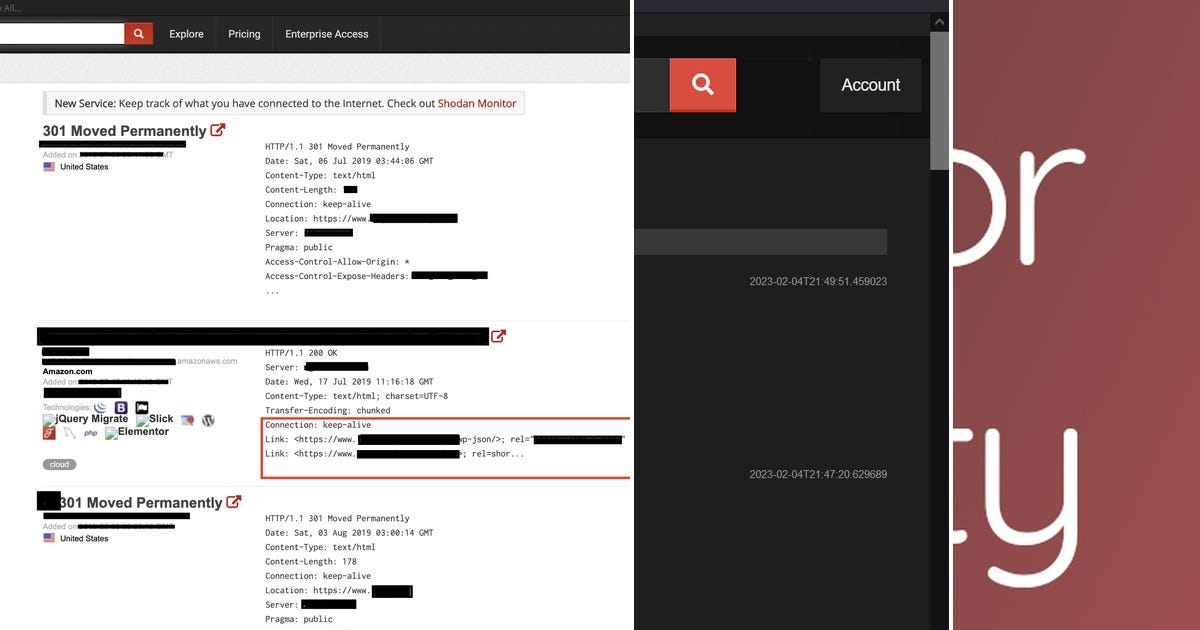Click the large red search button
The width and height of the screenshot is (1200, 630).
[x=702, y=85]
